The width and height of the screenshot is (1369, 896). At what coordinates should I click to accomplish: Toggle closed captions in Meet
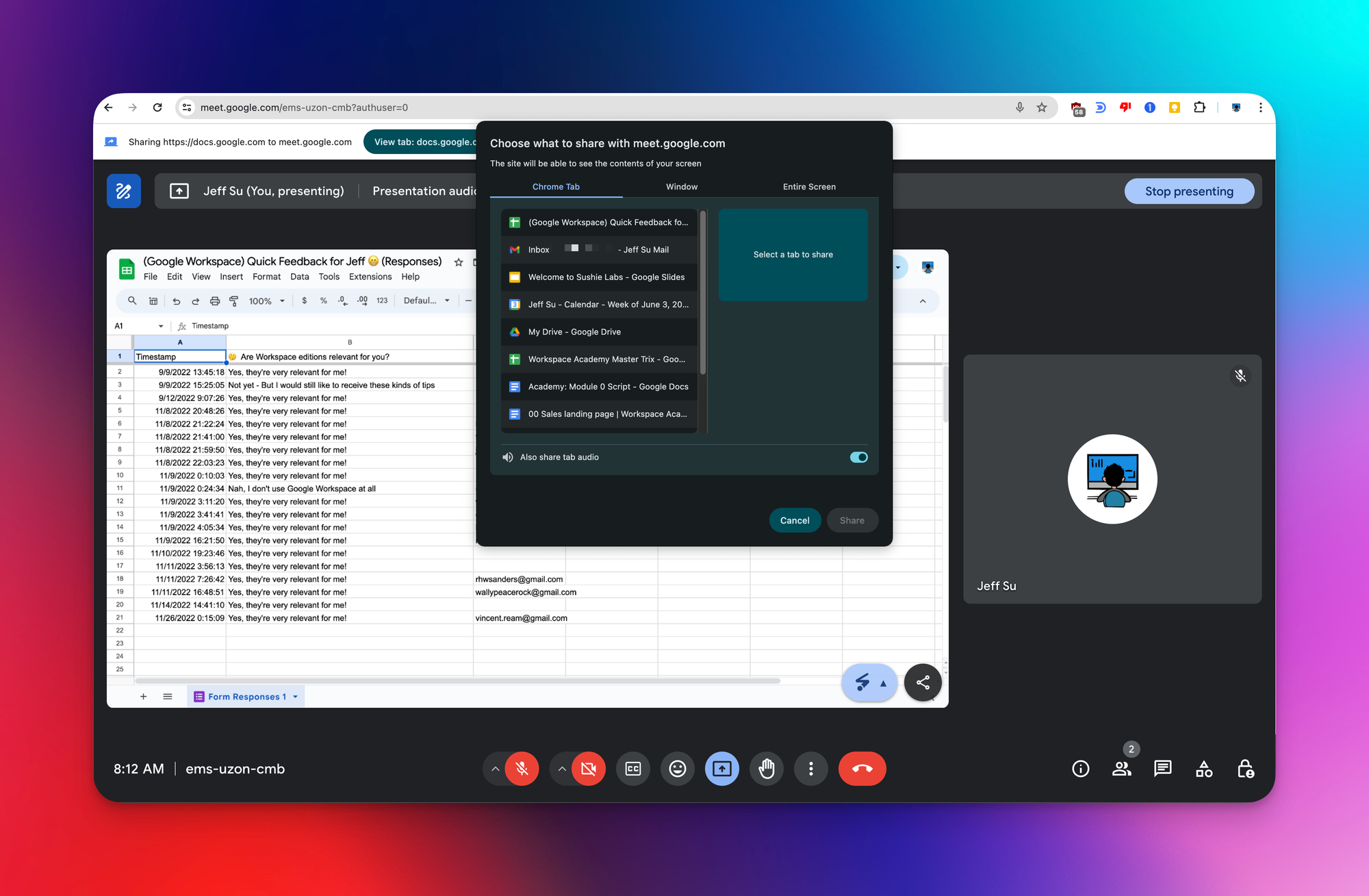633,769
